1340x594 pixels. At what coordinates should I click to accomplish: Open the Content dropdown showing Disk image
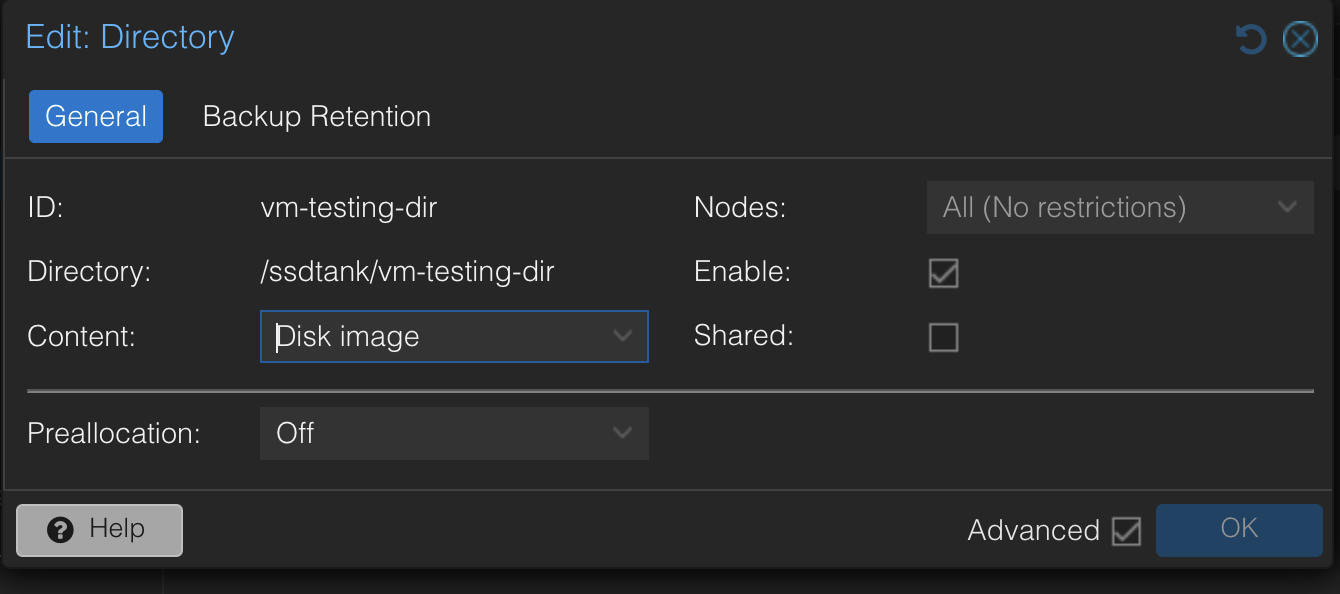(x=454, y=336)
